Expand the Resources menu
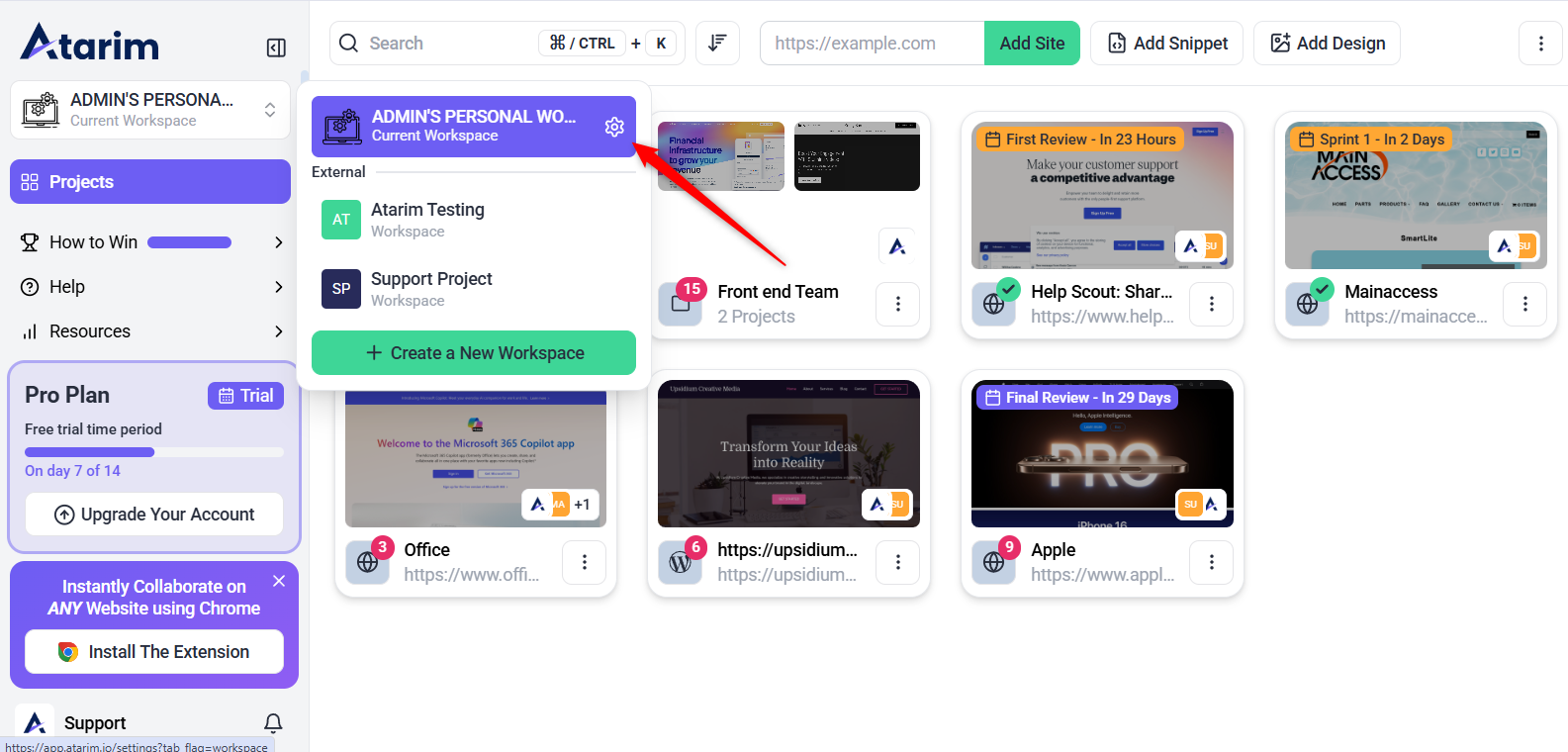This screenshot has height=752, width=1568. [x=278, y=331]
